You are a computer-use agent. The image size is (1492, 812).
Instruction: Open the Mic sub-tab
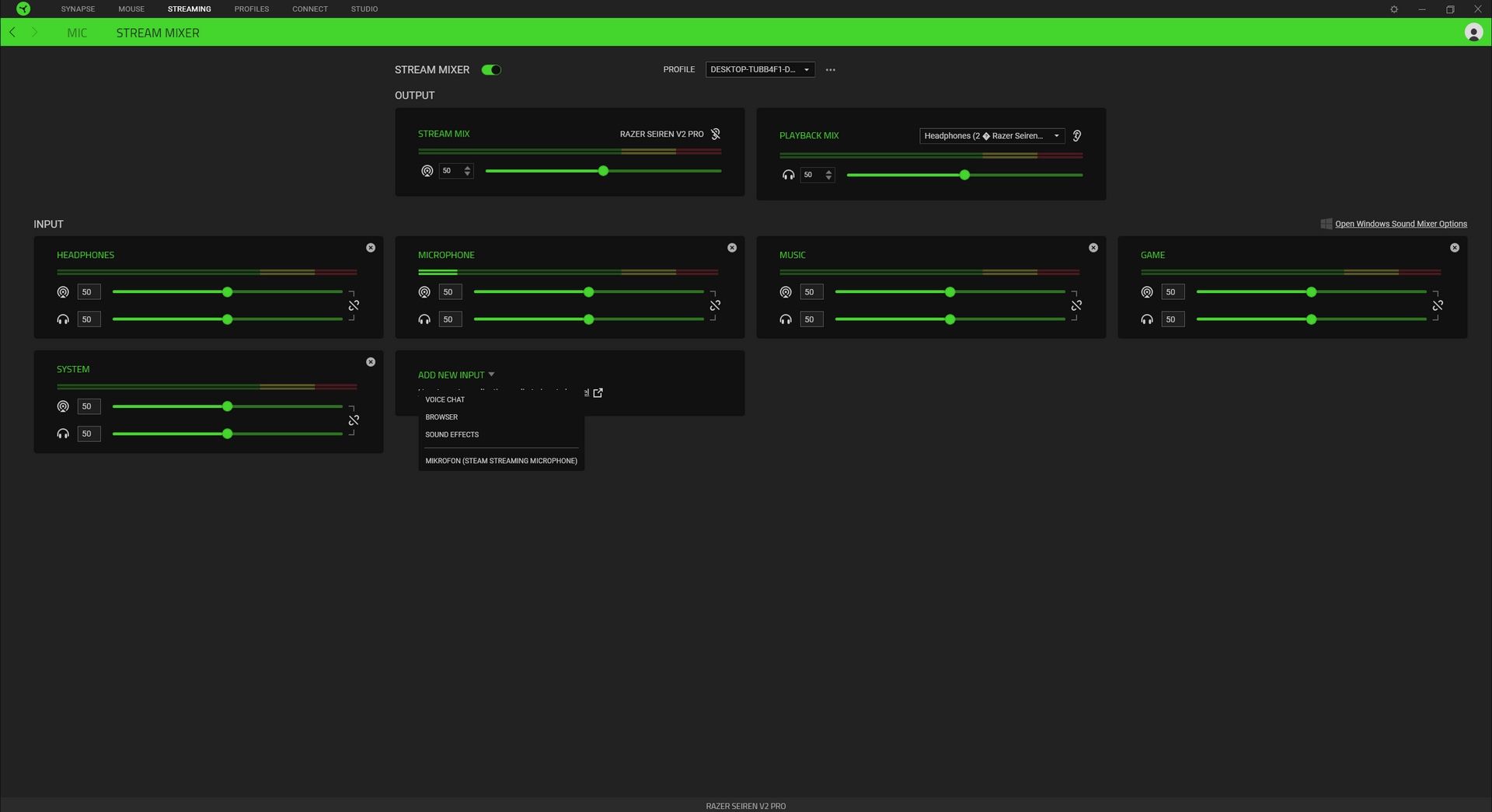pyautogui.click(x=77, y=33)
